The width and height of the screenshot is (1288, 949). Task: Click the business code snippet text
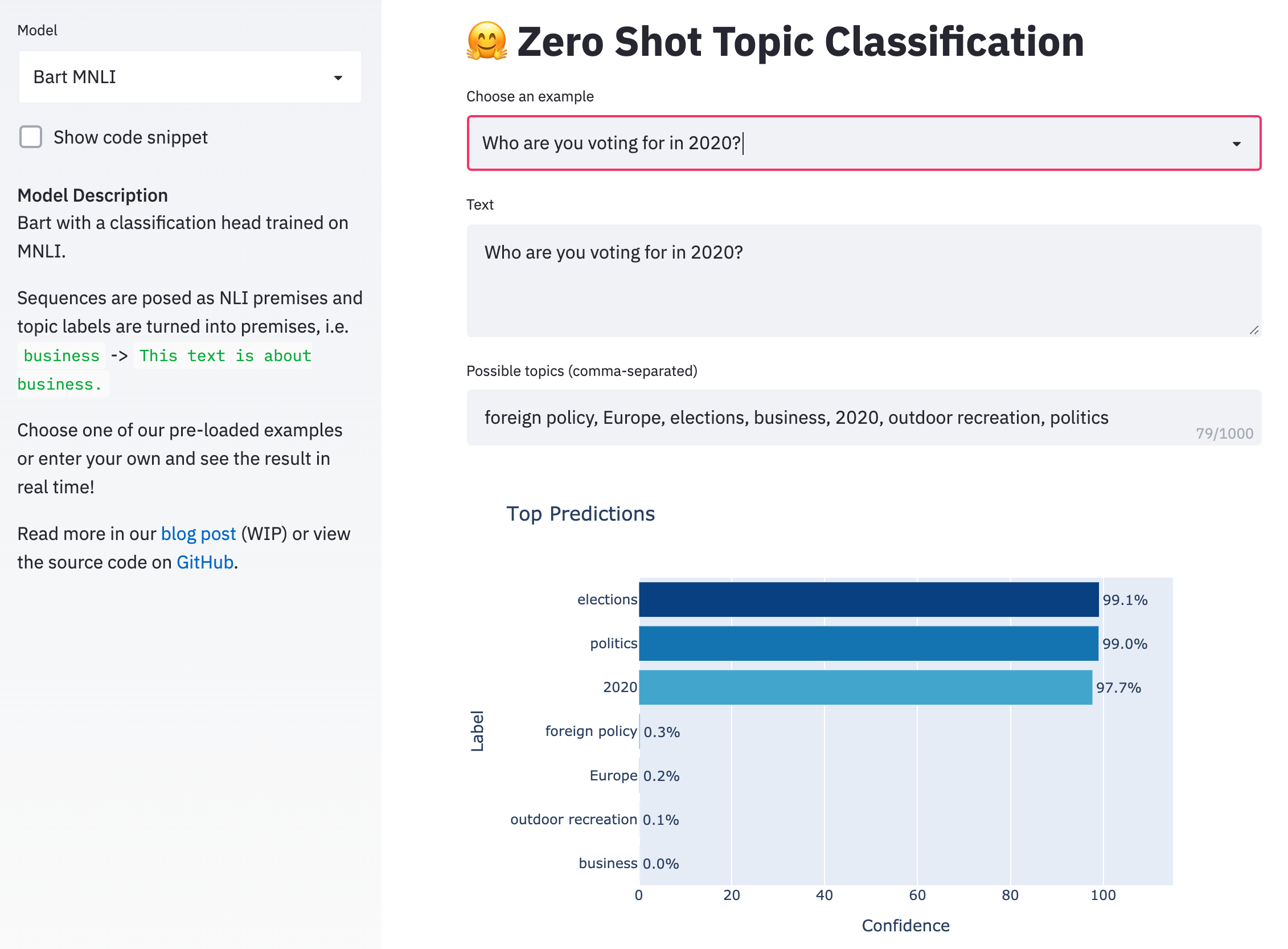pyautogui.click(x=61, y=356)
